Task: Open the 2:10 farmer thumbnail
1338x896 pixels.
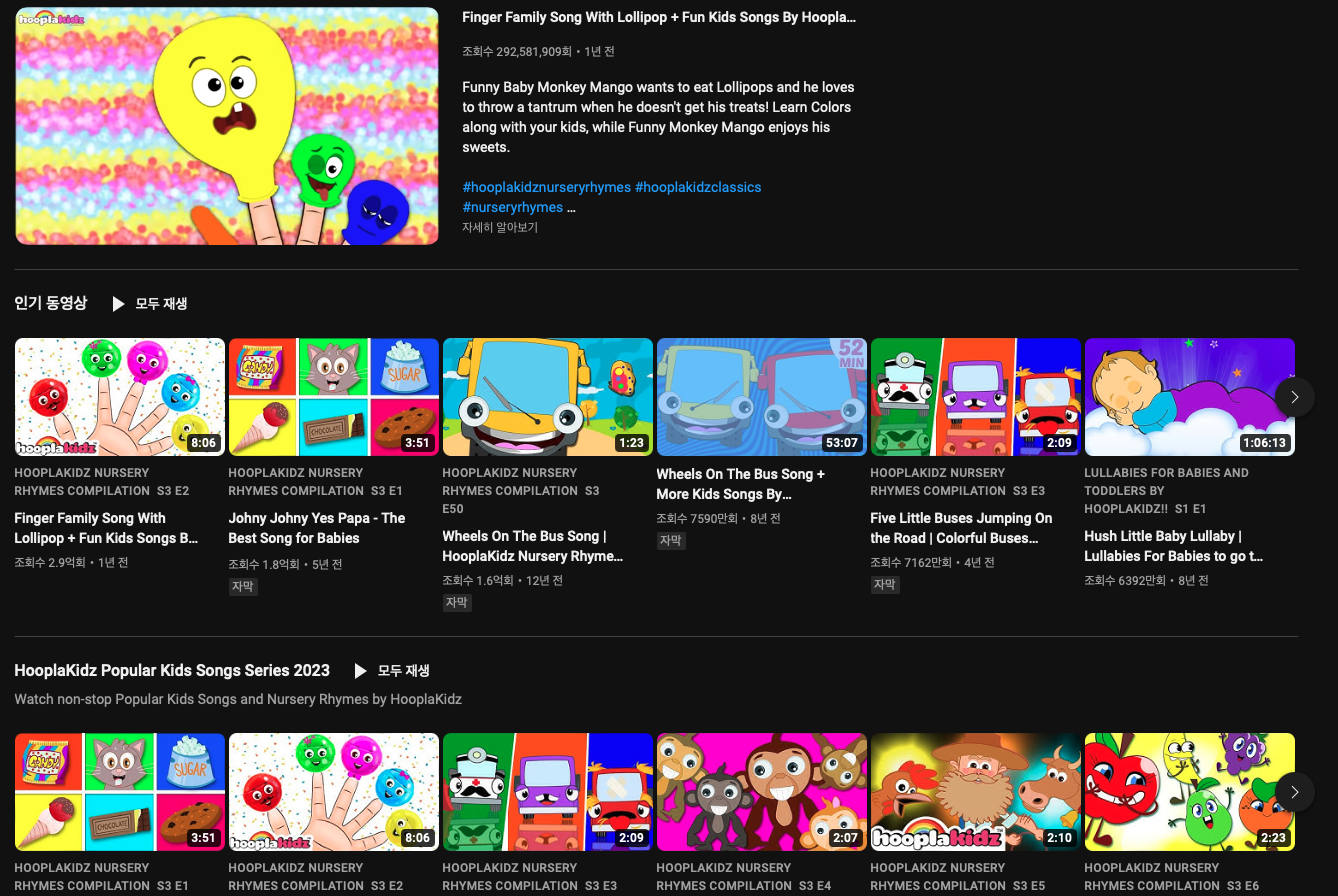Action: coord(976,792)
